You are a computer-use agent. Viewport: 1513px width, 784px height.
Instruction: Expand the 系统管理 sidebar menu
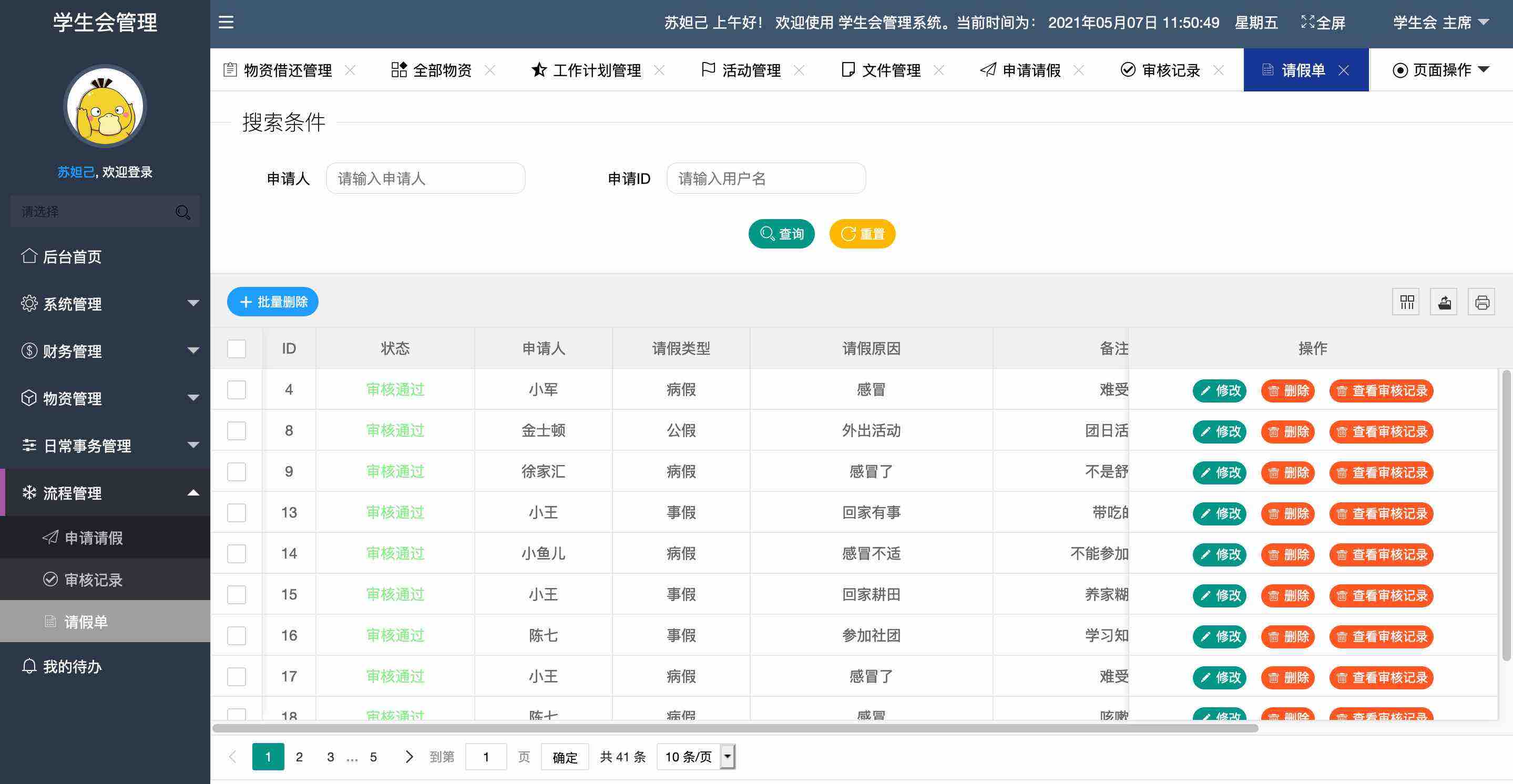pyautogui.click(x=106, y=304)
